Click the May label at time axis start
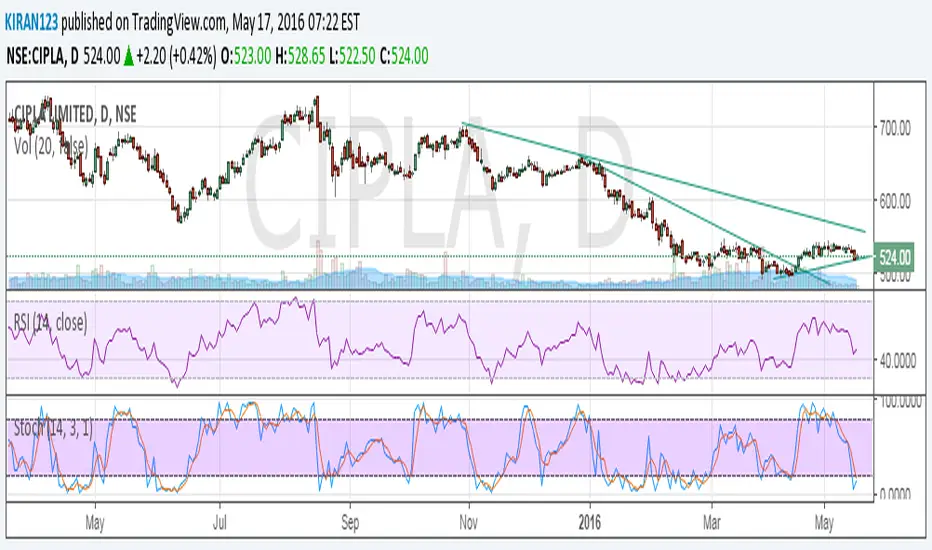Screen dimensions: 932x550 coord(95,522)
